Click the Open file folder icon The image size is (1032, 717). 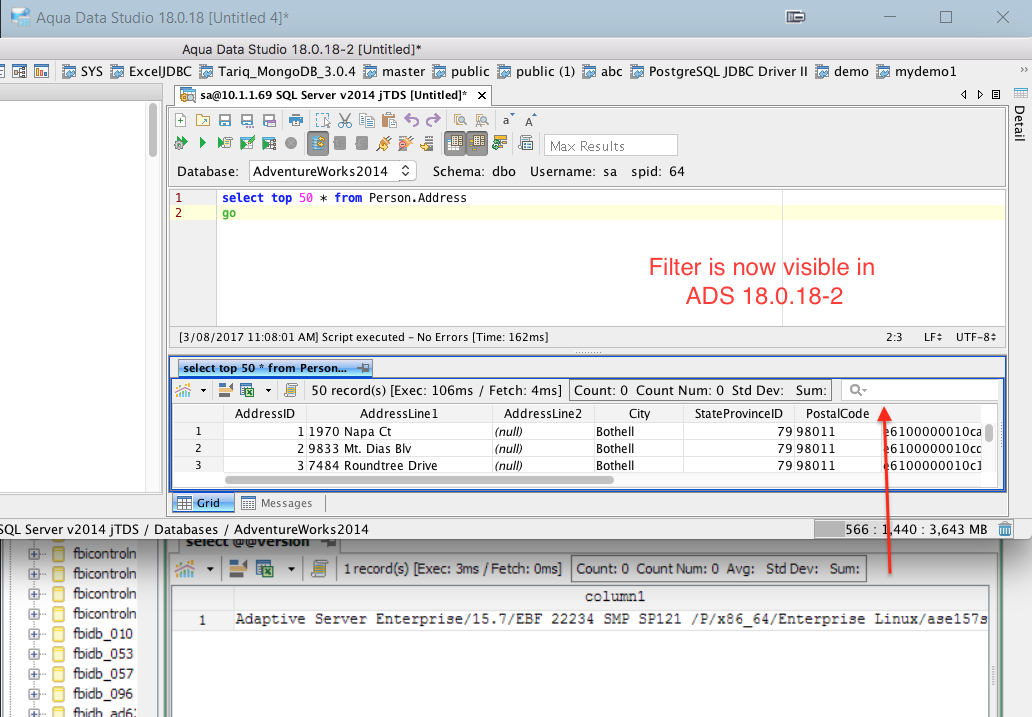coord(203,120)
